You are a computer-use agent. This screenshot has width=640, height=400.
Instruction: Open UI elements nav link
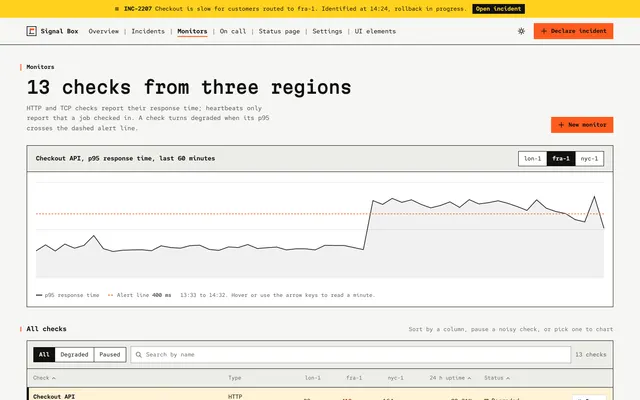375,31
